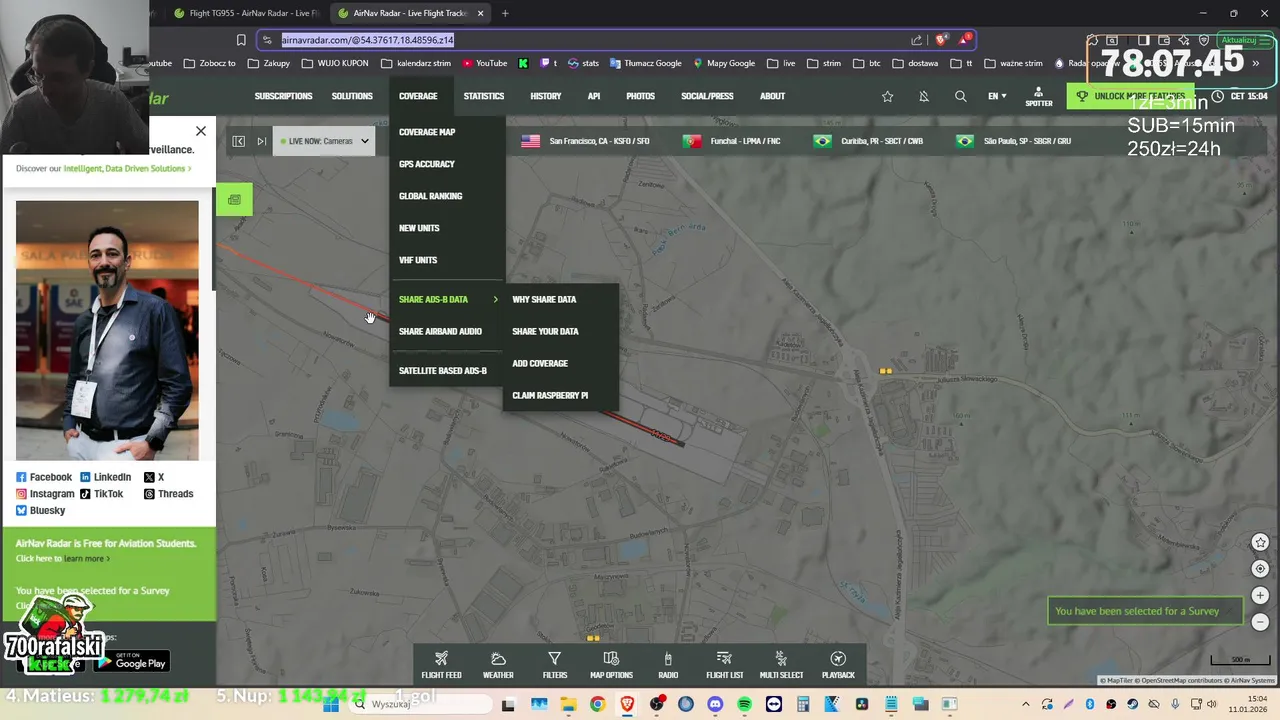Open Funchal LPMA / FNC camera link

point(731,141)
